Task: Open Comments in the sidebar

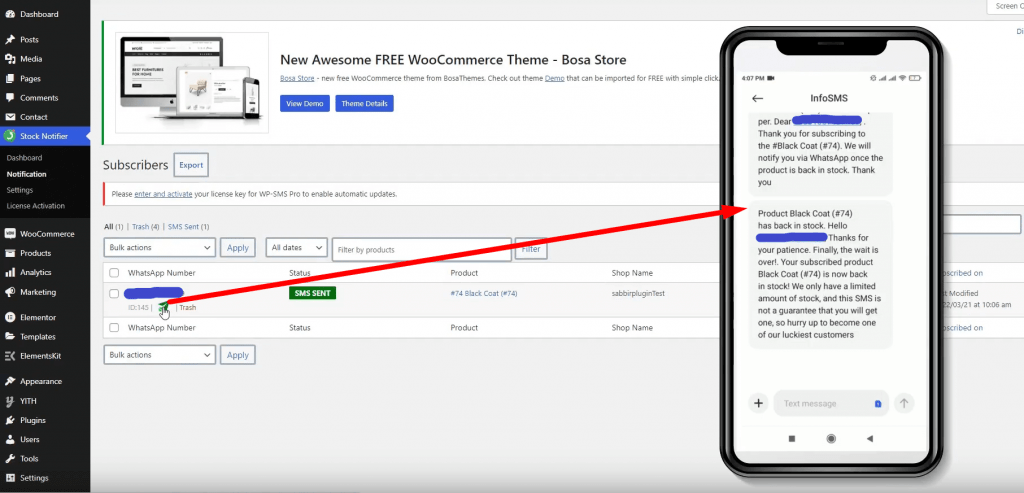Action: (x=39, y=98)
